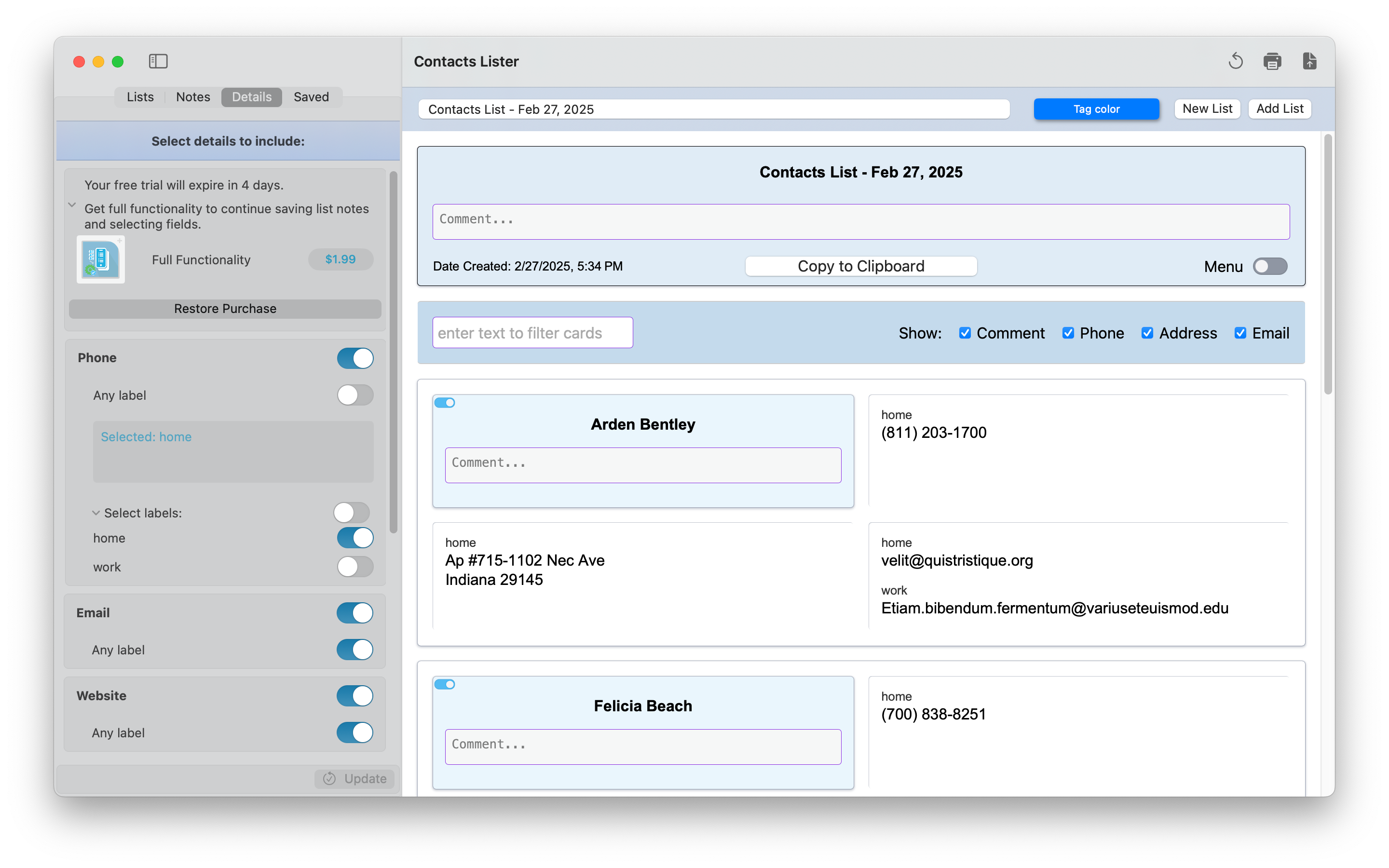Click the list Comment field
This screenshot has width=1389, height=868.
click(861, 222)
